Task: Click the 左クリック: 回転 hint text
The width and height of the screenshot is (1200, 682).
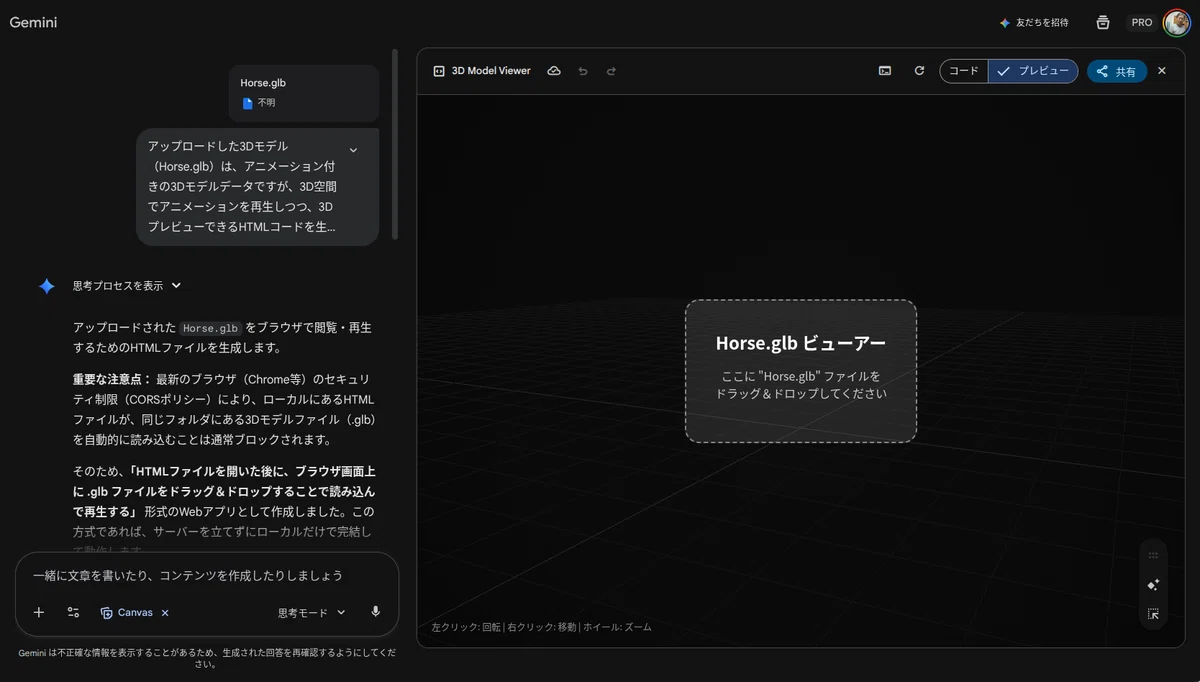Action: tap(466, 627)
